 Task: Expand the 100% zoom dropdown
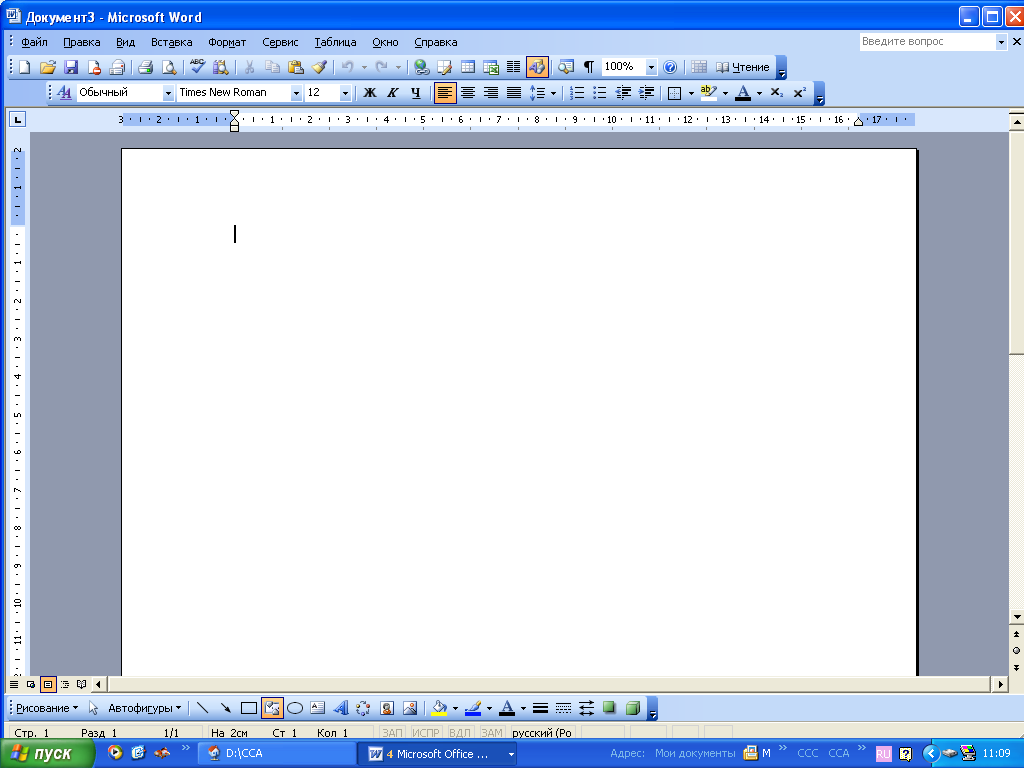(650, 67)
